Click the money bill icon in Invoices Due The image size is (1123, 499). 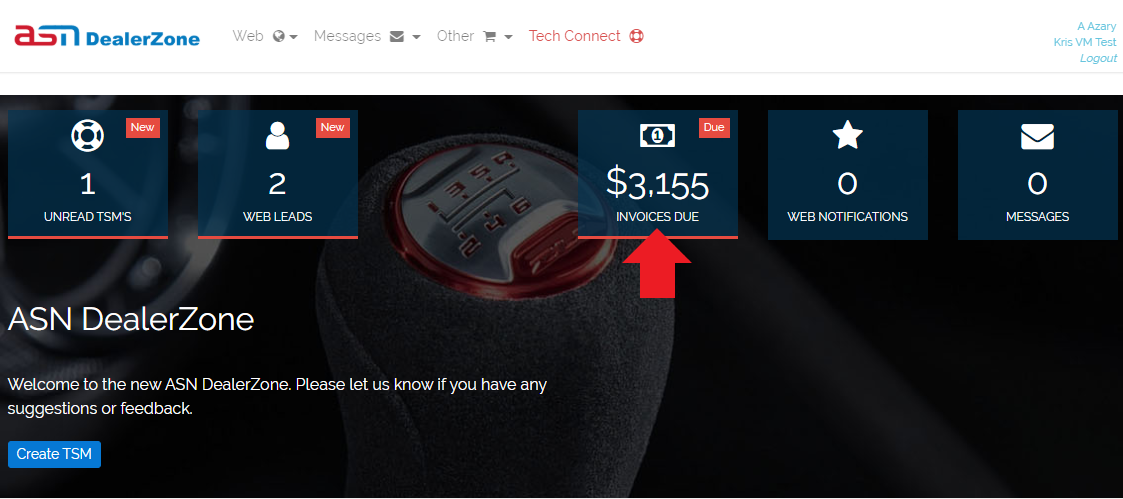click(657, 135)
